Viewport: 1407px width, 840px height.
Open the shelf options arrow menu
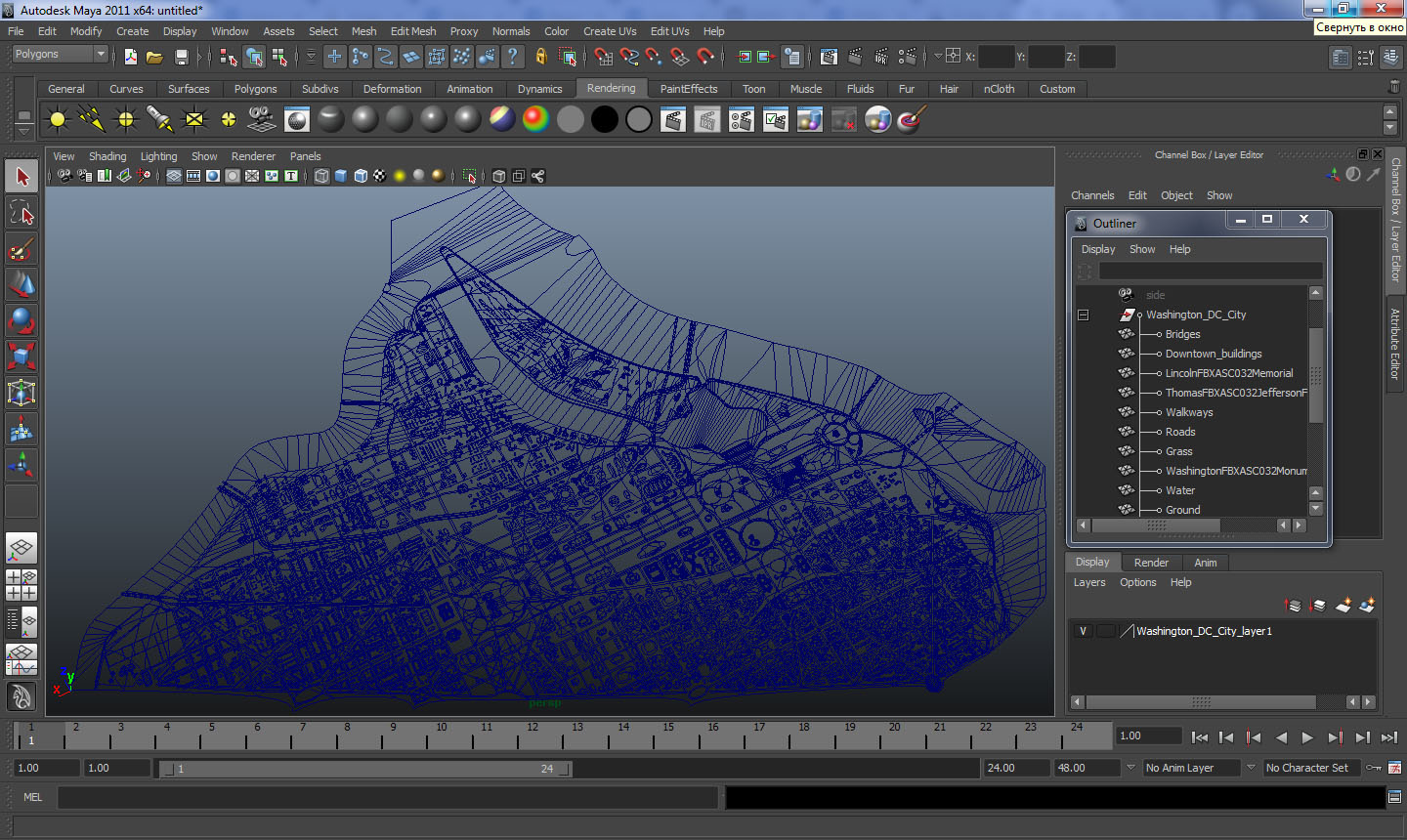(x=23, y=133)
